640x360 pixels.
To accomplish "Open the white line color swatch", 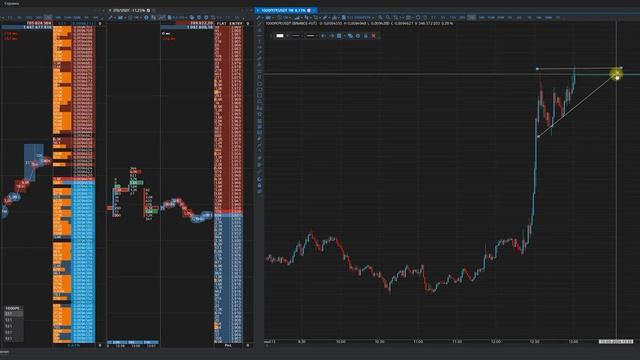I will pyautogui.click(x=280, y=36).
